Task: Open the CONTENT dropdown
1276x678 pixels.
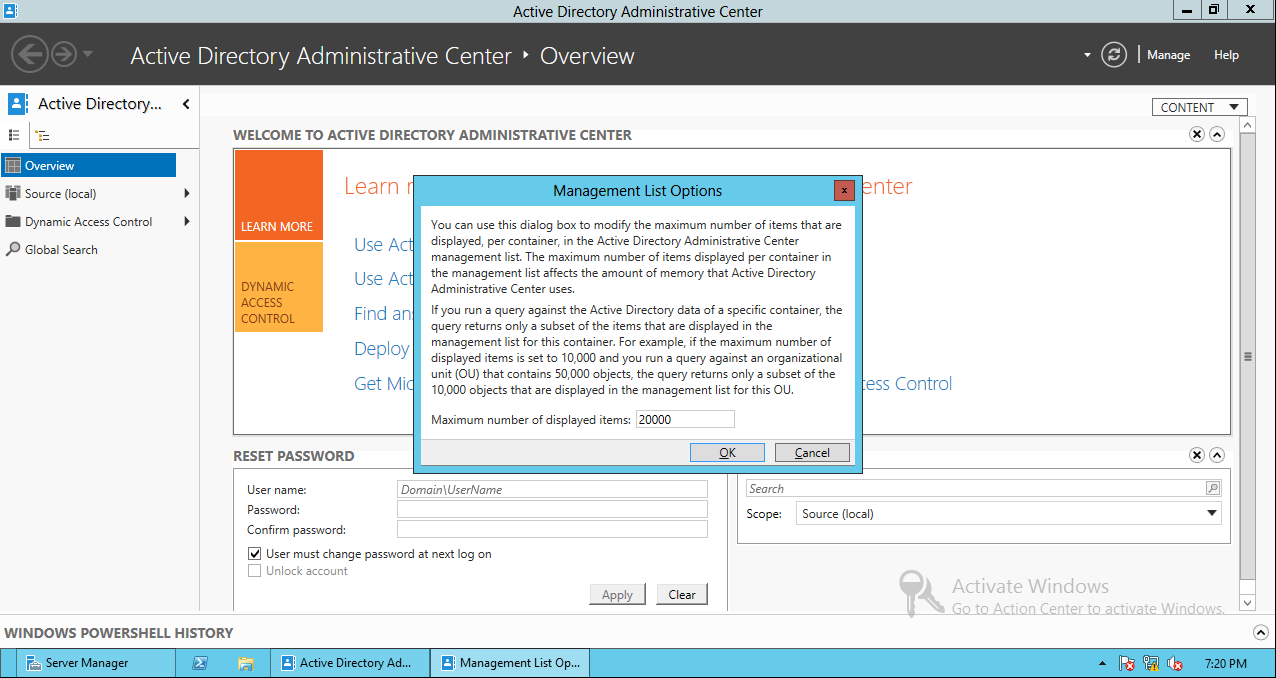Action: [x=1199, y=106]
